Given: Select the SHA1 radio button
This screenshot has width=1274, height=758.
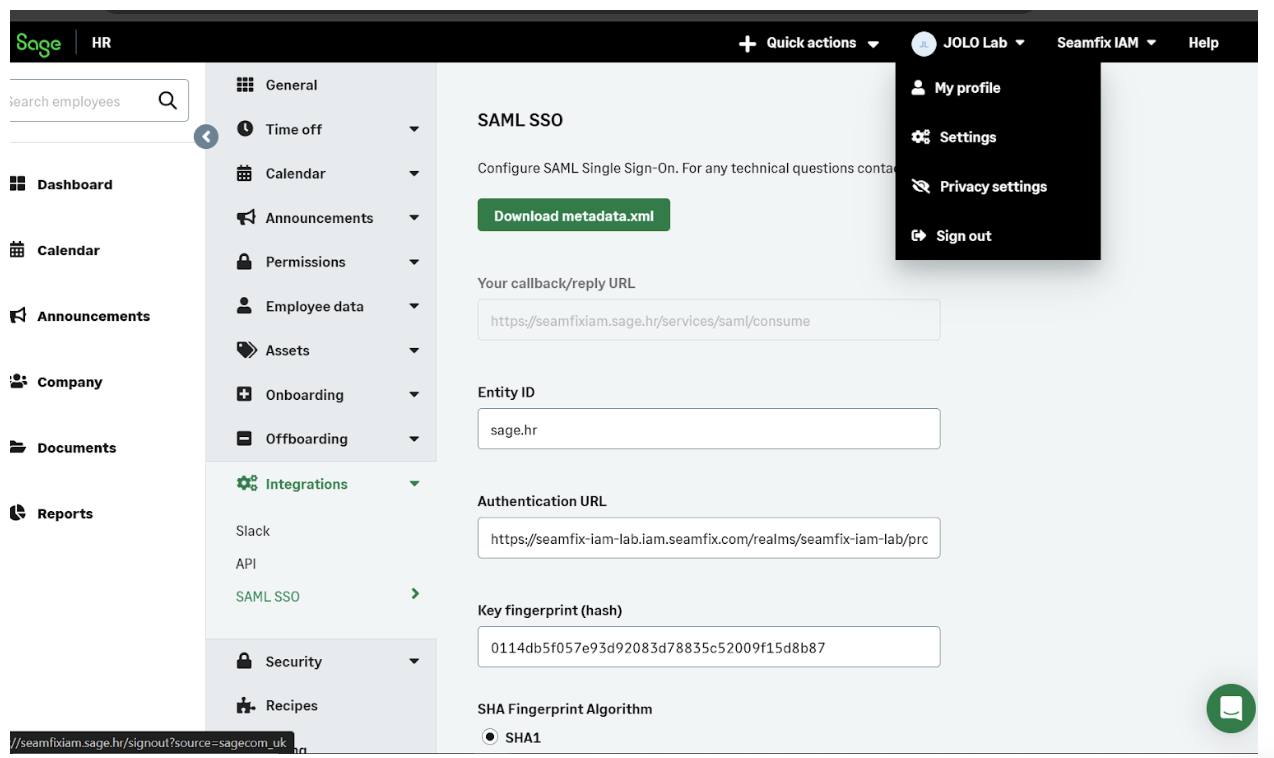Looking at the screenshot, I should pyautogui.click(x=490, y=737).
